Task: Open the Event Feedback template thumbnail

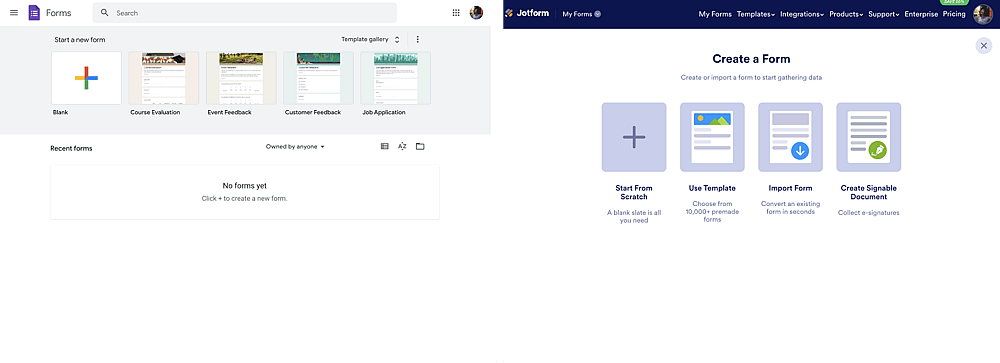Action: pyautogui.click(x=241, y=78)
